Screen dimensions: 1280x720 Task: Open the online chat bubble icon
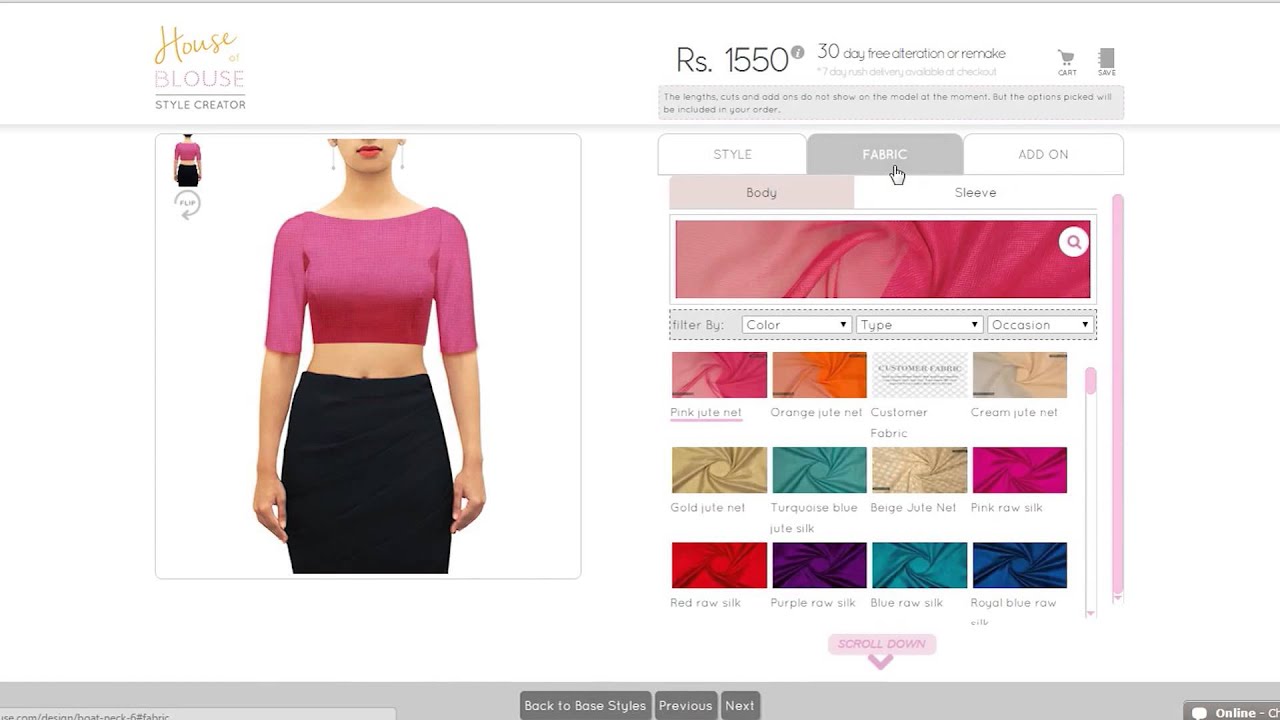click(1198, 713)
